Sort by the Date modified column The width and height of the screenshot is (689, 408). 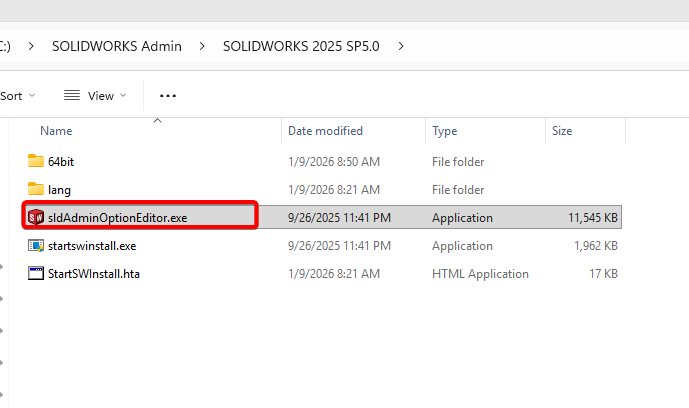tap(325, 131)
